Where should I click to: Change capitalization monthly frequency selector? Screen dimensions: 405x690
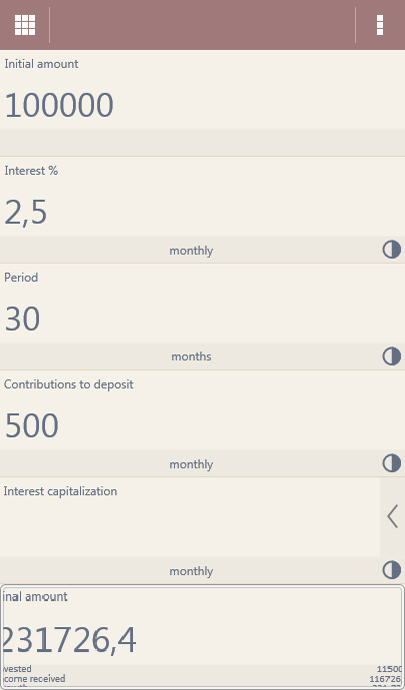(191, 571)
